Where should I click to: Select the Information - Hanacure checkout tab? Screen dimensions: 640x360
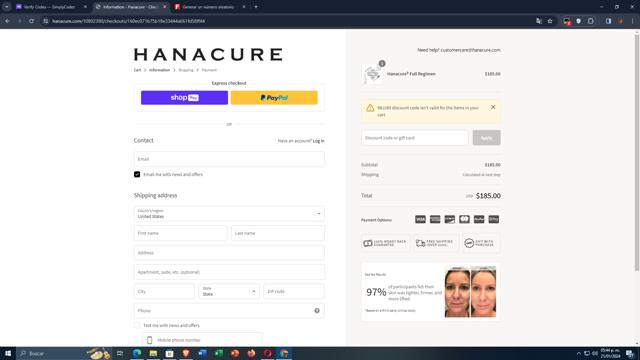130,7
